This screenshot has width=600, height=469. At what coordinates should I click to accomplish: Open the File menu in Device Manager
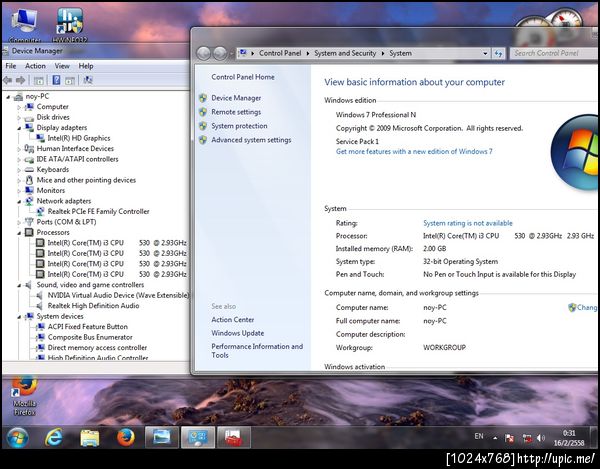pos(11,66)
